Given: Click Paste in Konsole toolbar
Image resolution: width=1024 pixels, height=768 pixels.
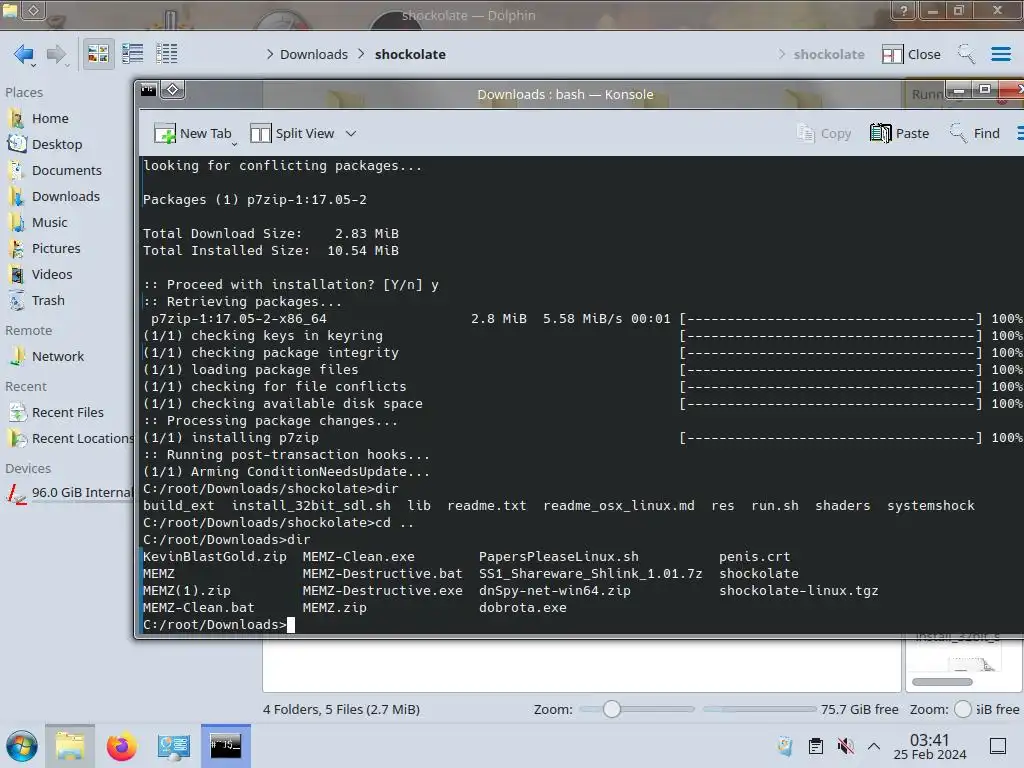Looking at the screenshot, I should click(899, 133).
